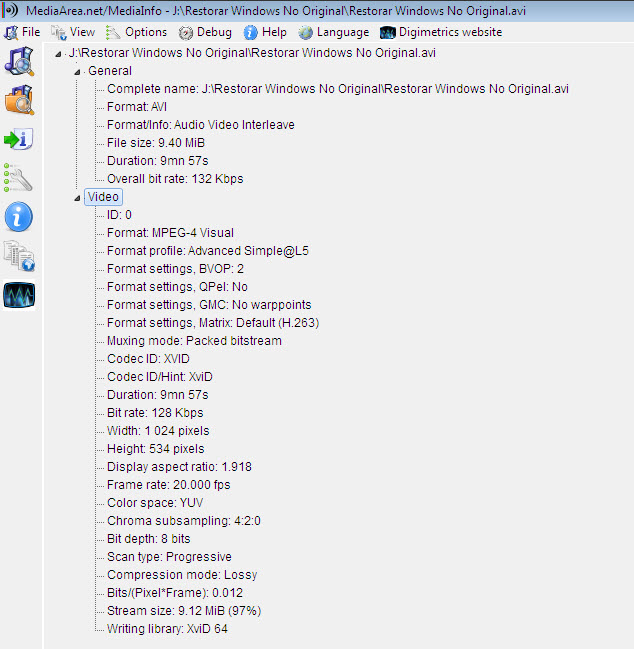Open the Help menu
This screenshot has width=634, height=649.
click(274, 32)
